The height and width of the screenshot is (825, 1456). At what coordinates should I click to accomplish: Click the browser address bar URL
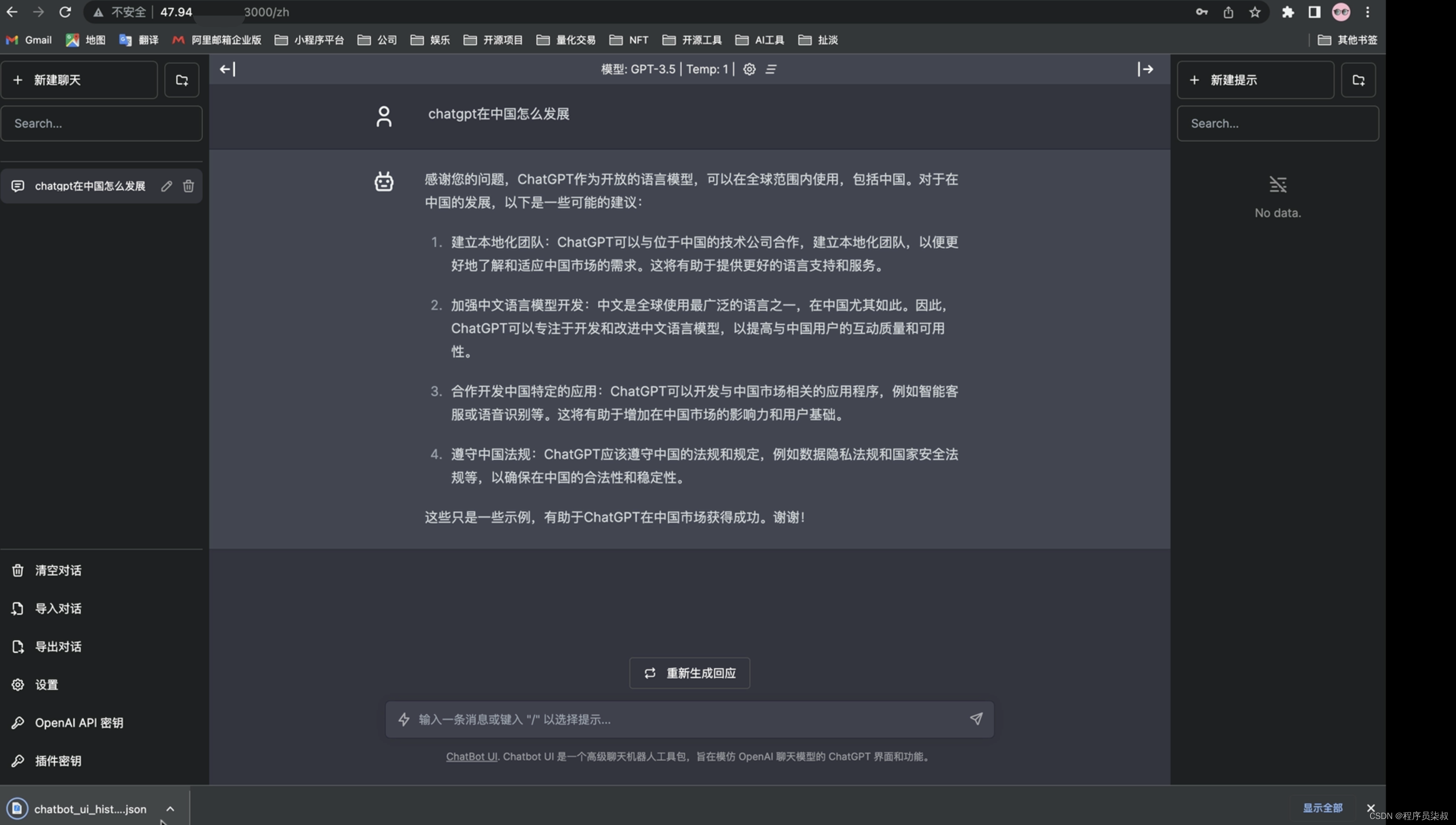pyautogui.click(x=225, y=12)
